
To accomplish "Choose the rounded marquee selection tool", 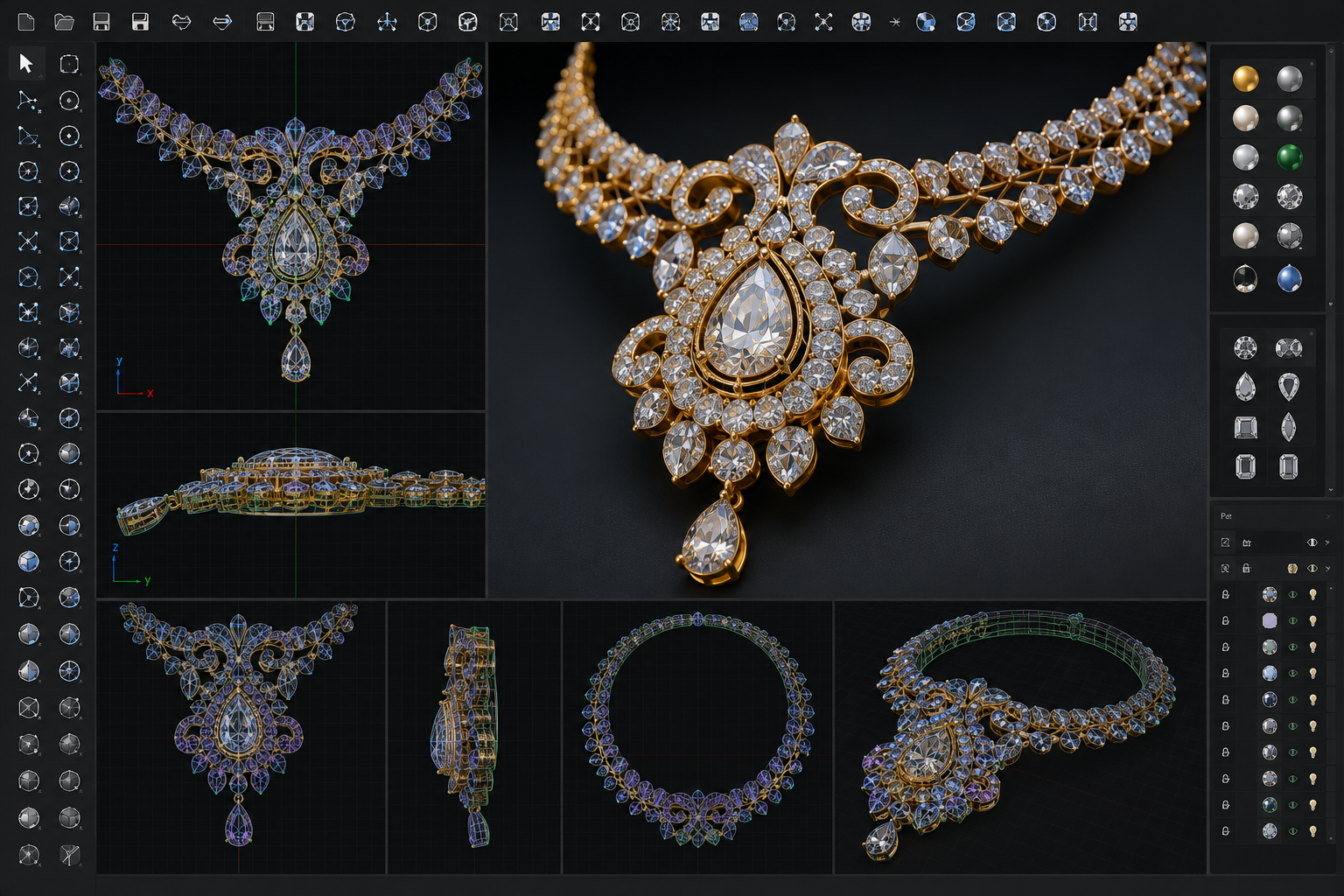I will [x=69, y=63].
